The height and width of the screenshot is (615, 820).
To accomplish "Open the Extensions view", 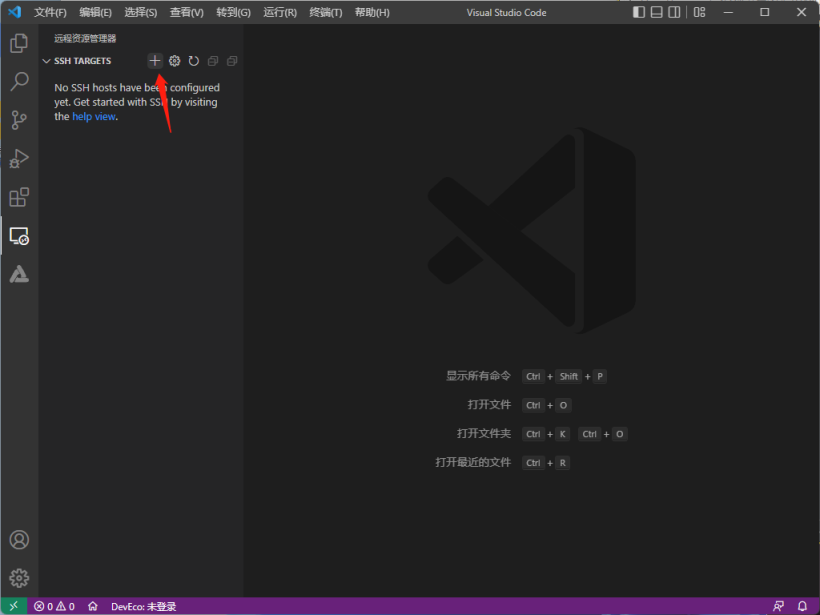I will 19,197.
